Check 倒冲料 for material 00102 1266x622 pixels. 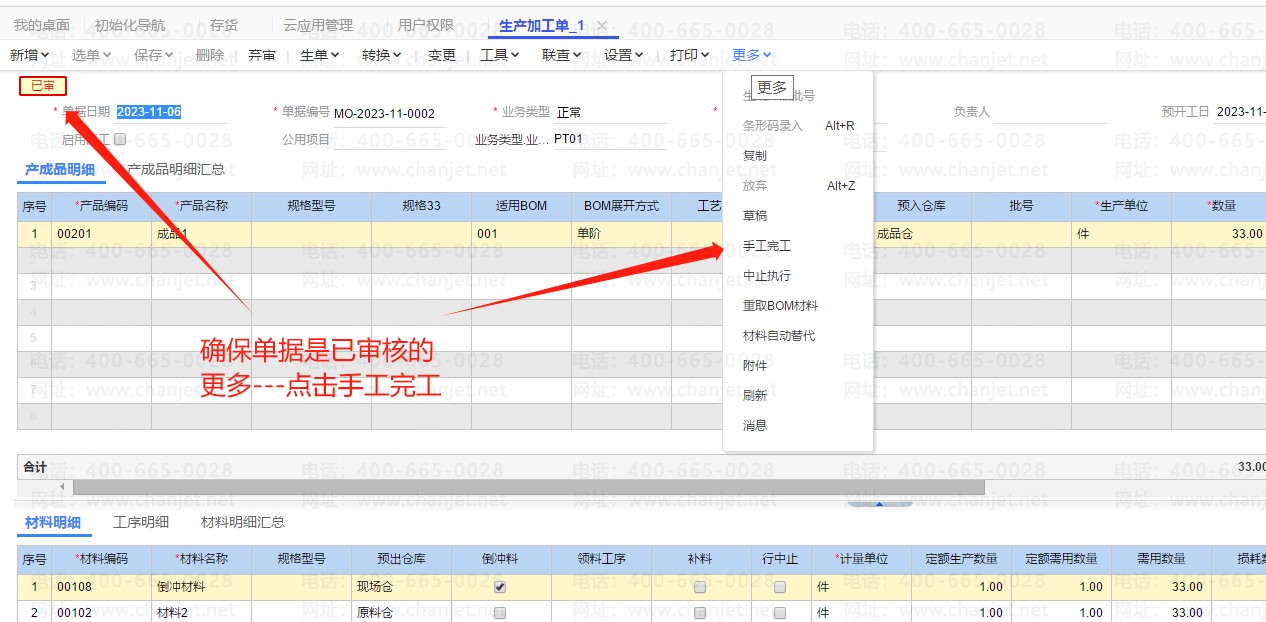tap(500, 612)
